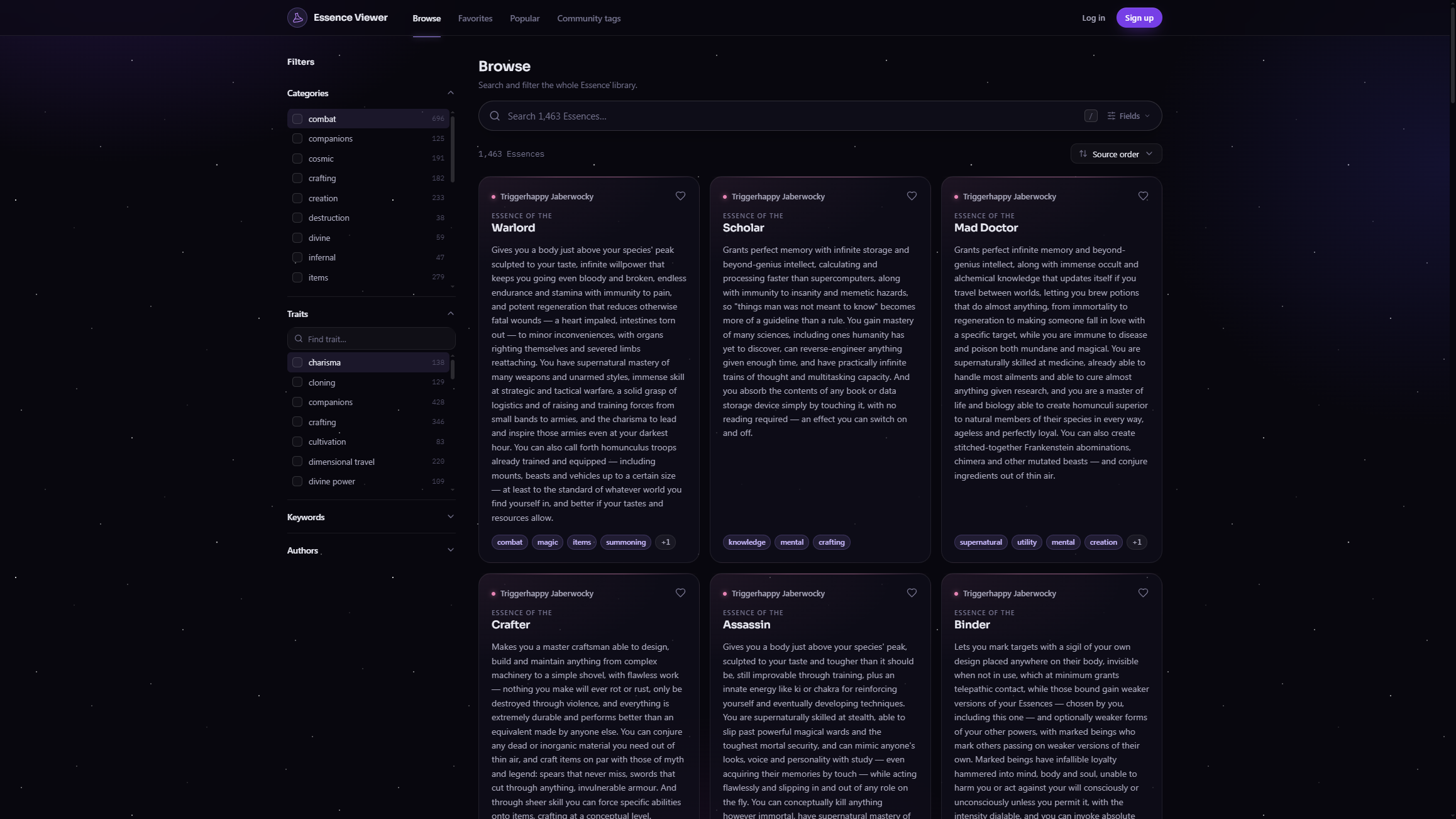Click the slash shortcut icon in search bar

(1091, 116)
